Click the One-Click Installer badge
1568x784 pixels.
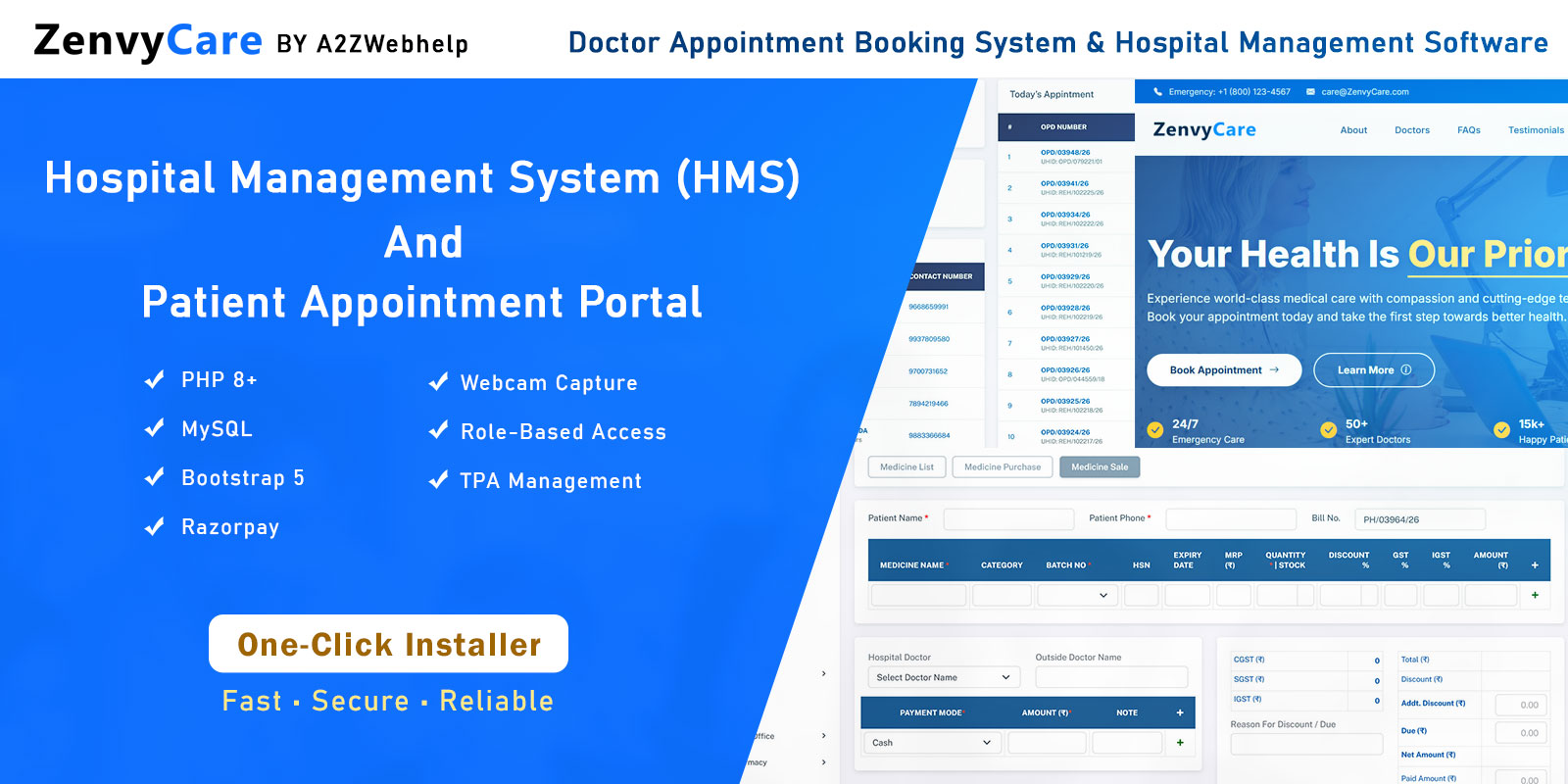pos(388,644)
